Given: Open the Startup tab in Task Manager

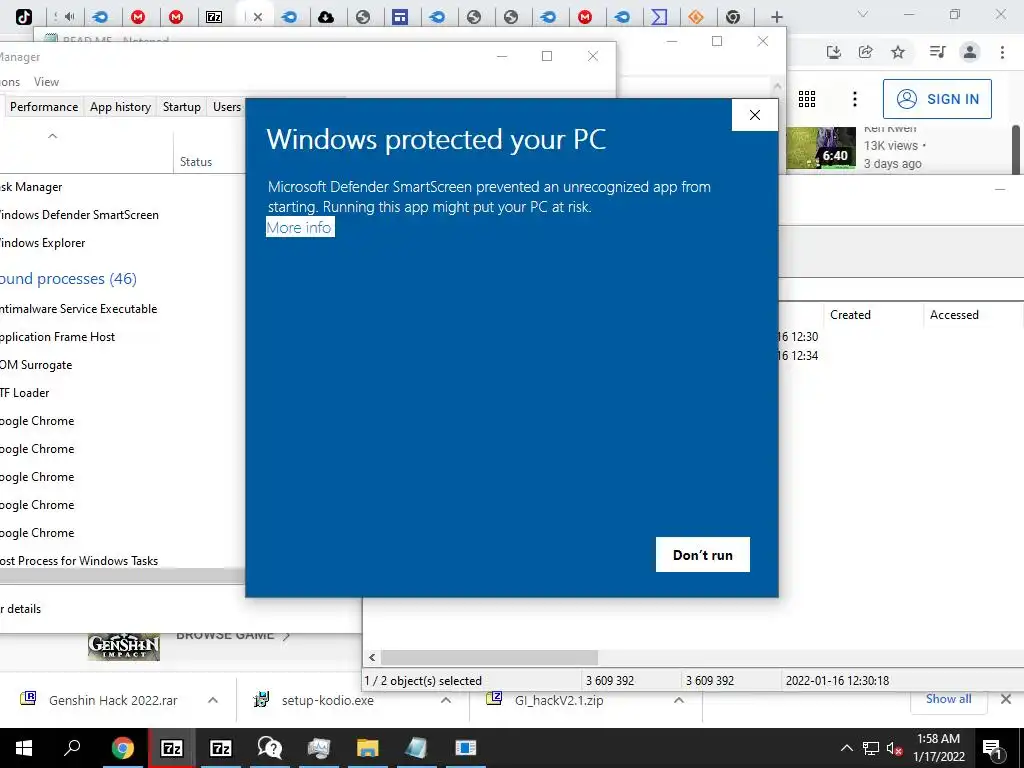Looking at the screenshot, I should coord(182,106).
